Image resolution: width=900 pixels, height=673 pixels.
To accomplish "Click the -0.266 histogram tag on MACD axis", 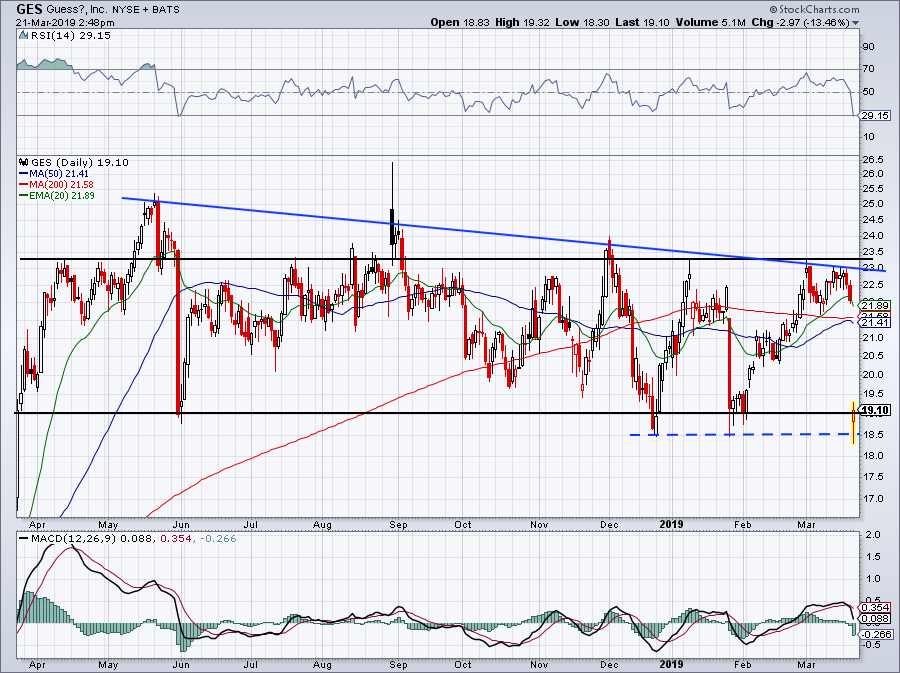I will [876, 634].
